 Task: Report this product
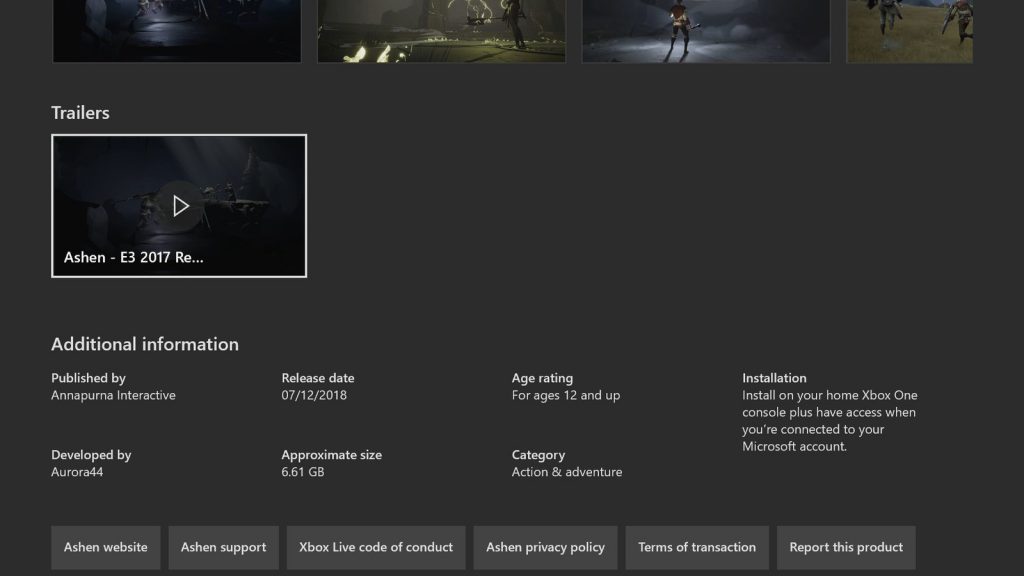click(846, 547)
